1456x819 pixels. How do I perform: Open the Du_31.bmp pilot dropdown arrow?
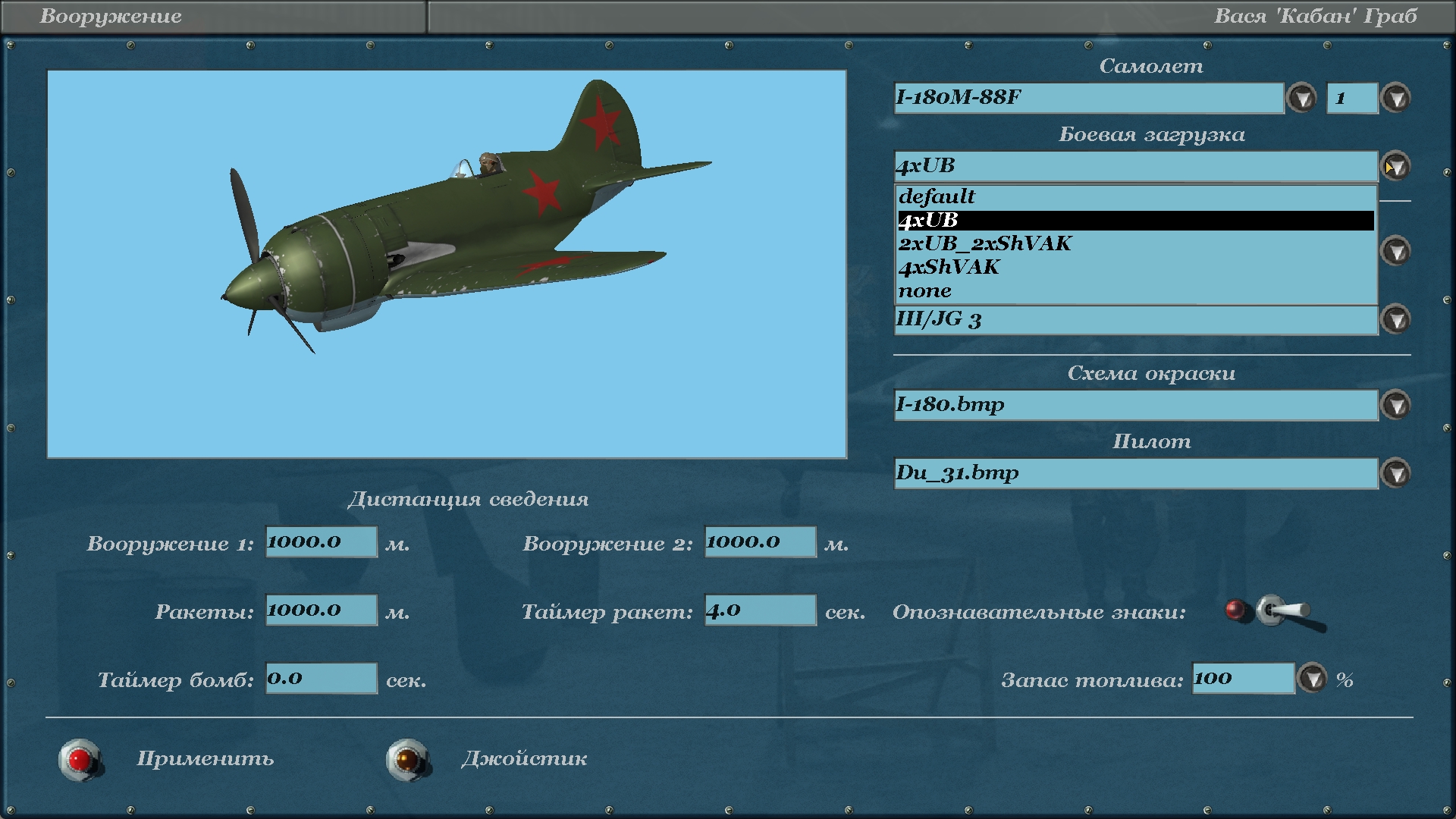pos(1395,473)
